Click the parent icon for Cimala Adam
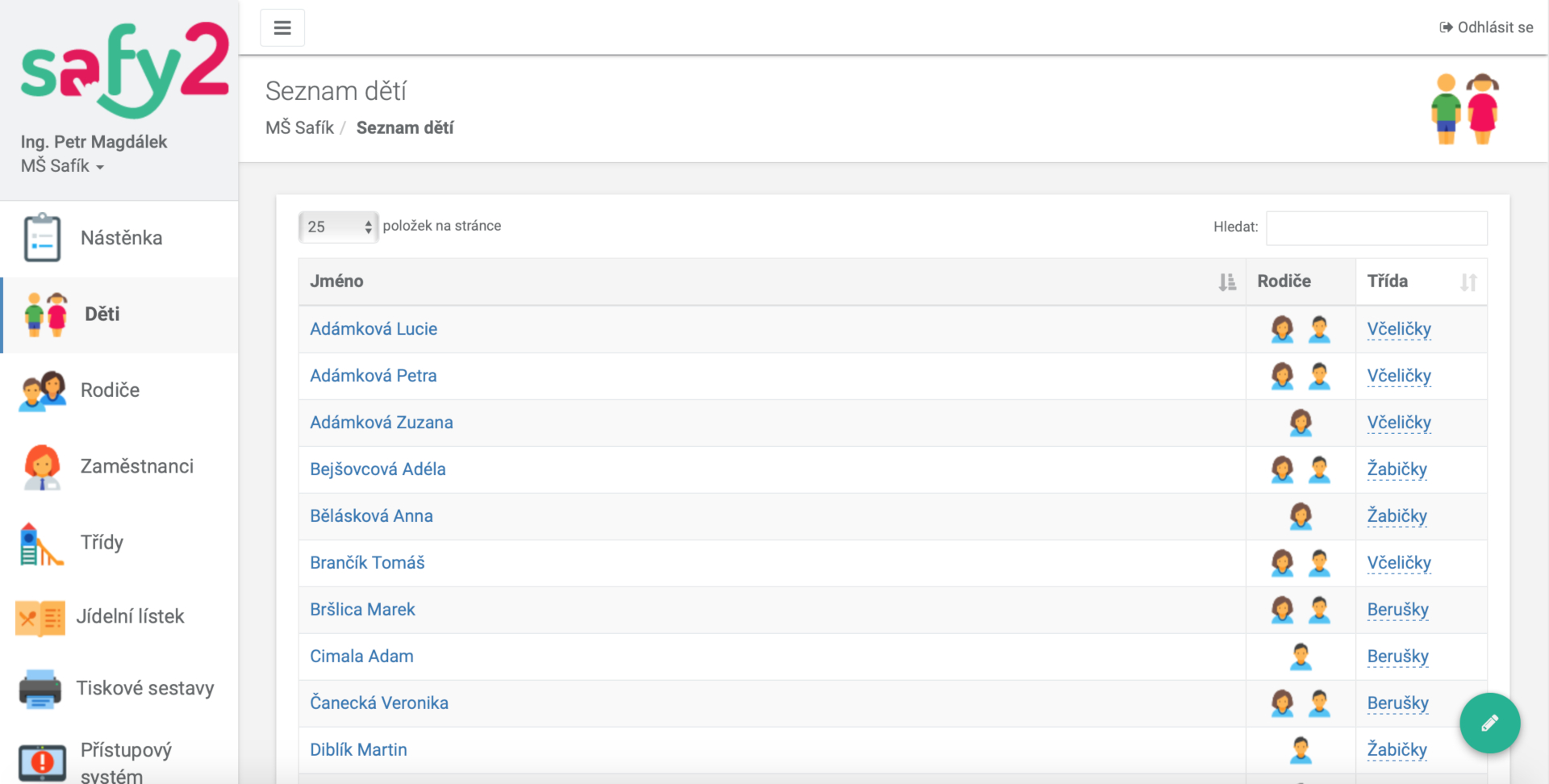Image resolution: width=1549 pixels, height=784 pixels. pyautogui.click(x=1301, y=657)
